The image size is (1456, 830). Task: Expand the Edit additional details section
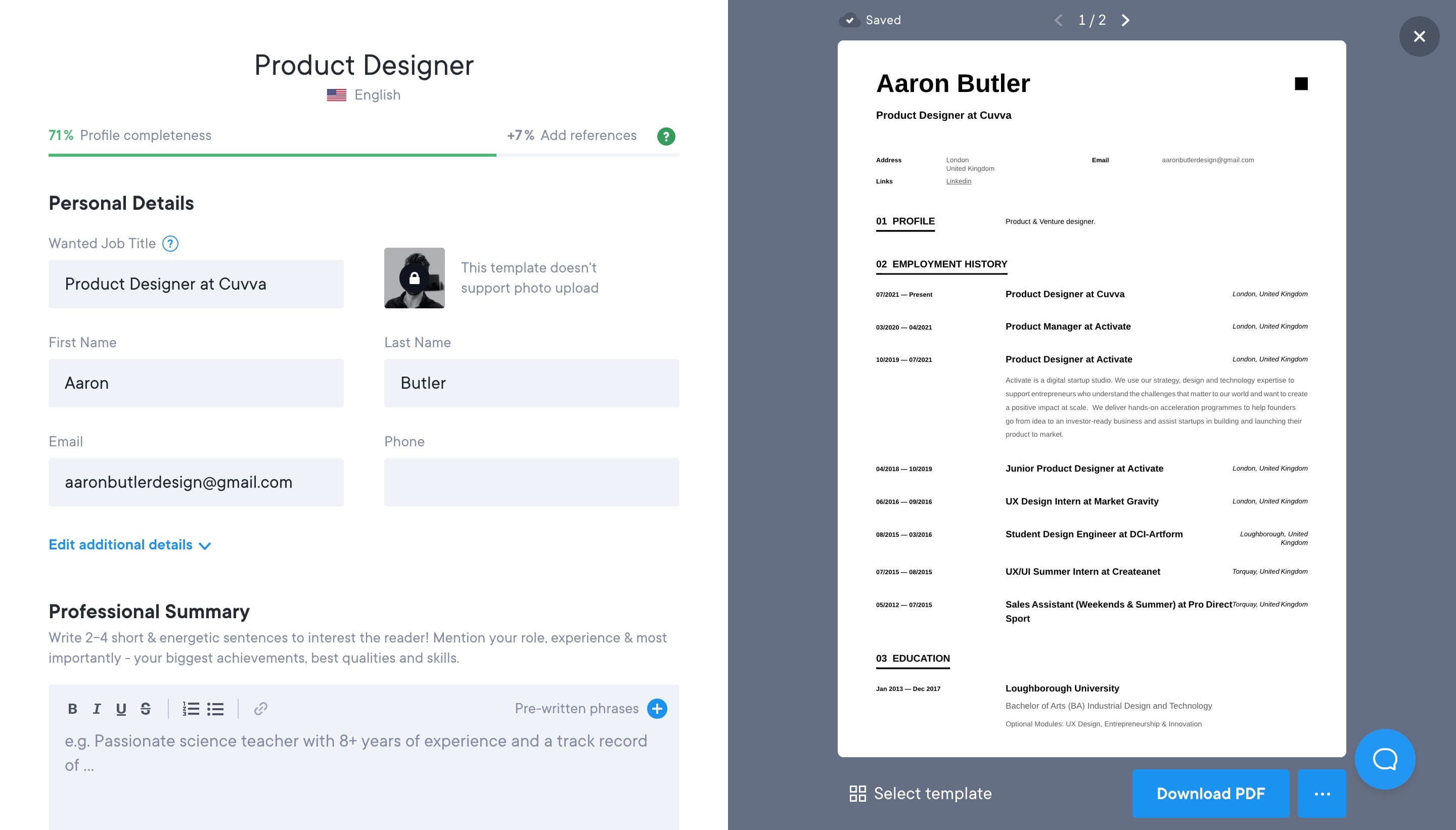pos(130,544)
